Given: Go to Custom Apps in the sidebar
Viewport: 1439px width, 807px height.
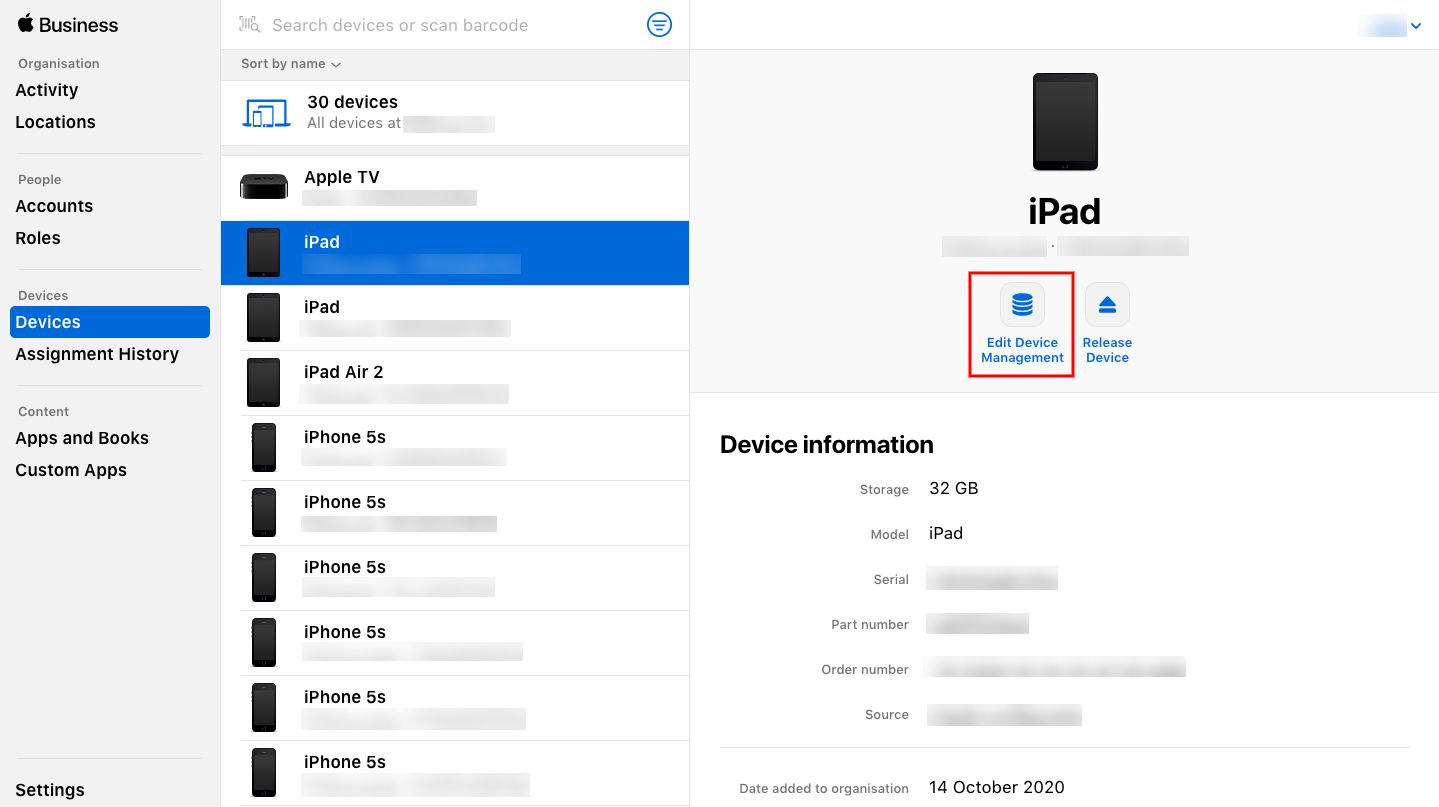Looking at the screenshot, I should coord(71,470).
